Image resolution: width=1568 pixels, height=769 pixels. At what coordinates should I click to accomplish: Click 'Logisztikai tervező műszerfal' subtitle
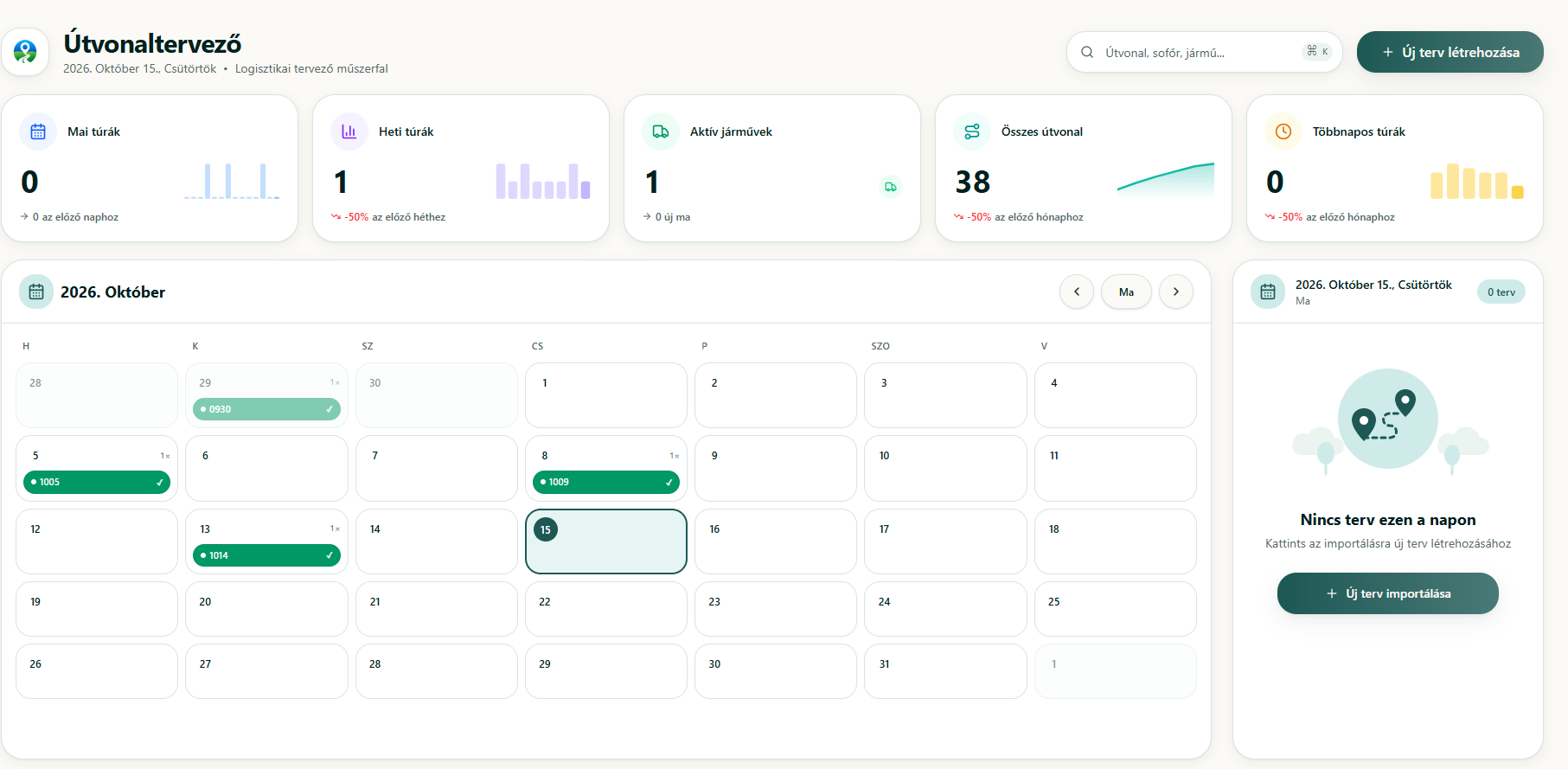[311, 68]
